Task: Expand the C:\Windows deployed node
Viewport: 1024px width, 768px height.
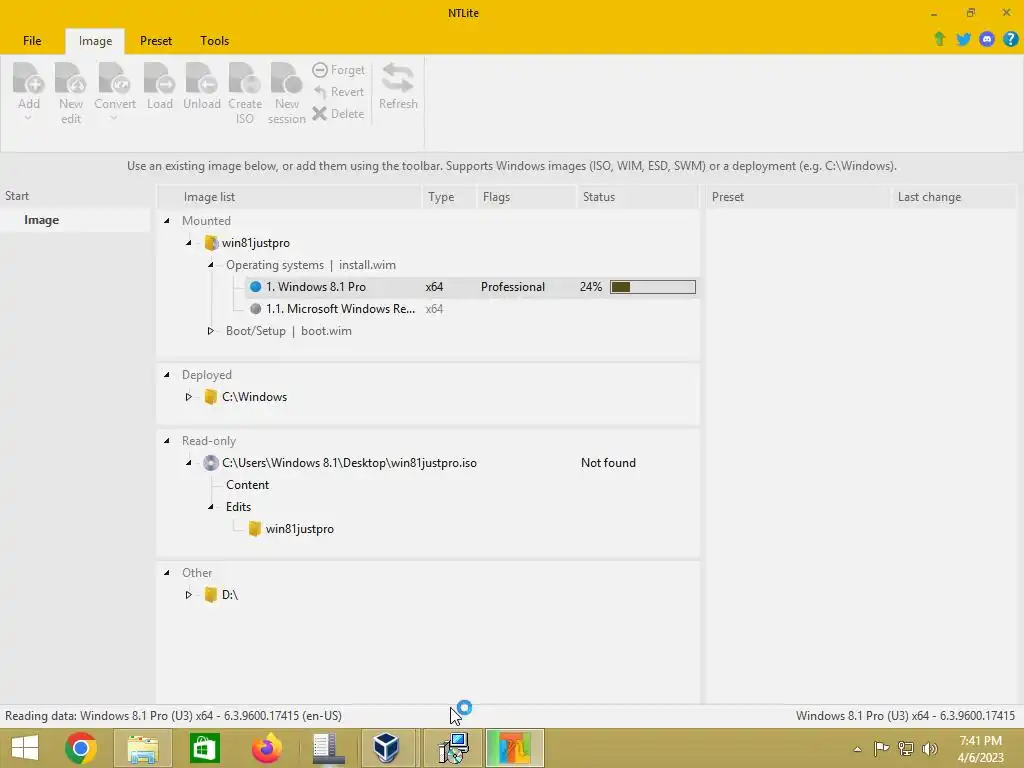Action: pyautogui.click(x=188, y=397)
